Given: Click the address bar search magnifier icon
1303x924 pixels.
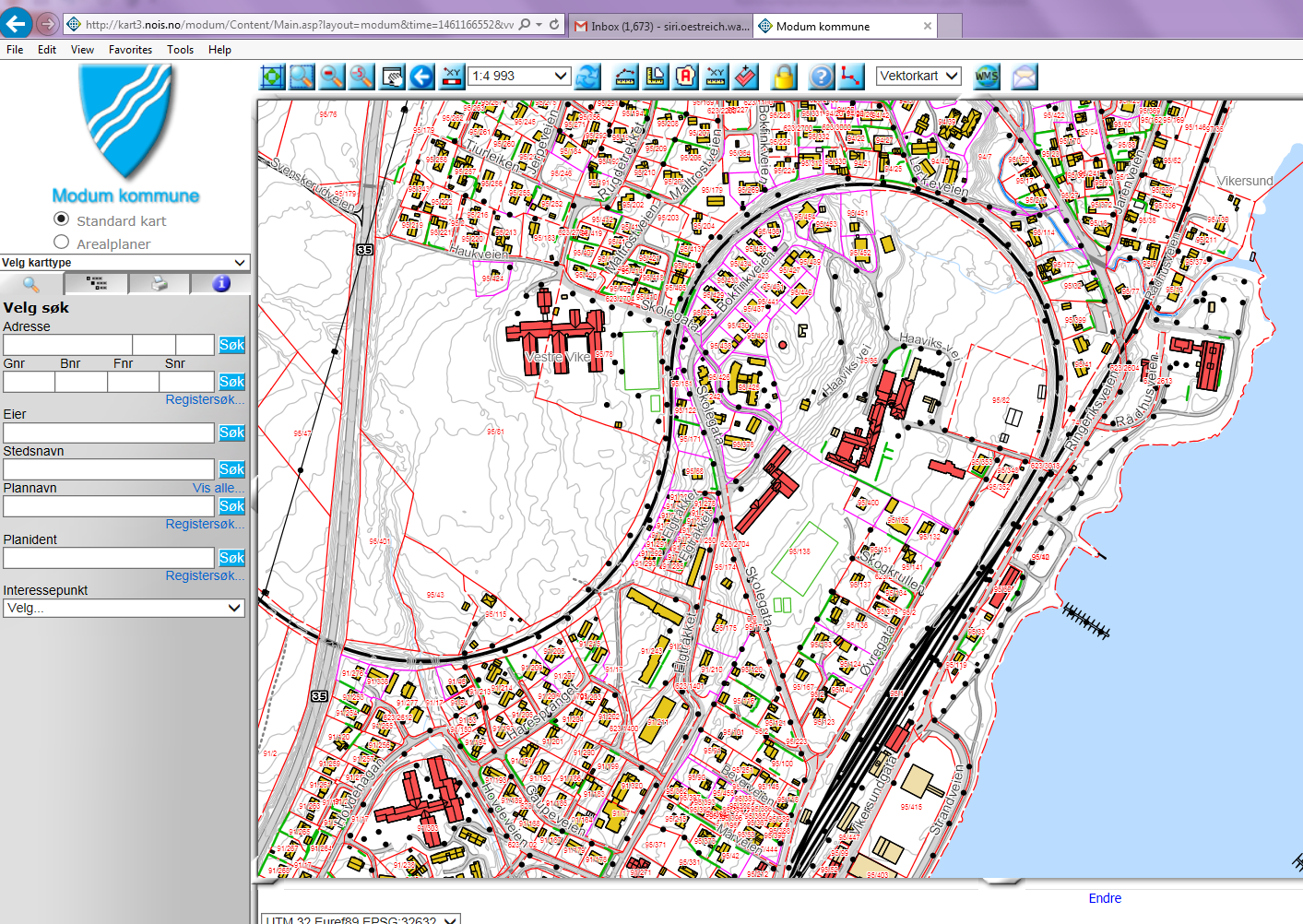Looking at the screenshot, I should point(525,24).
